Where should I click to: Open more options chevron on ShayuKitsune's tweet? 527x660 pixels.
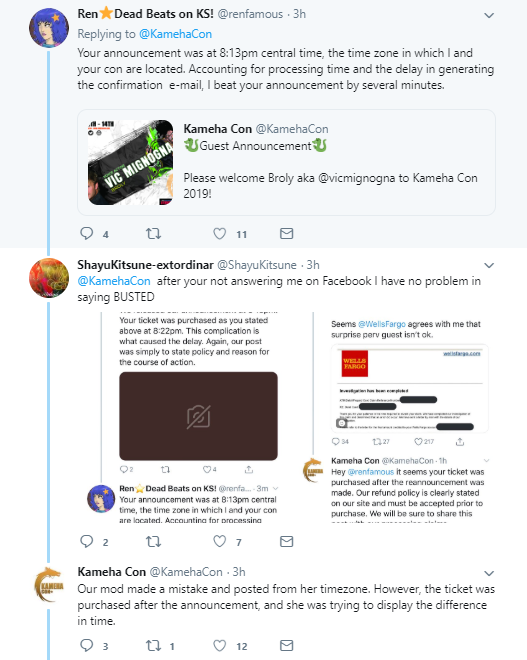[x=489, y=266]
